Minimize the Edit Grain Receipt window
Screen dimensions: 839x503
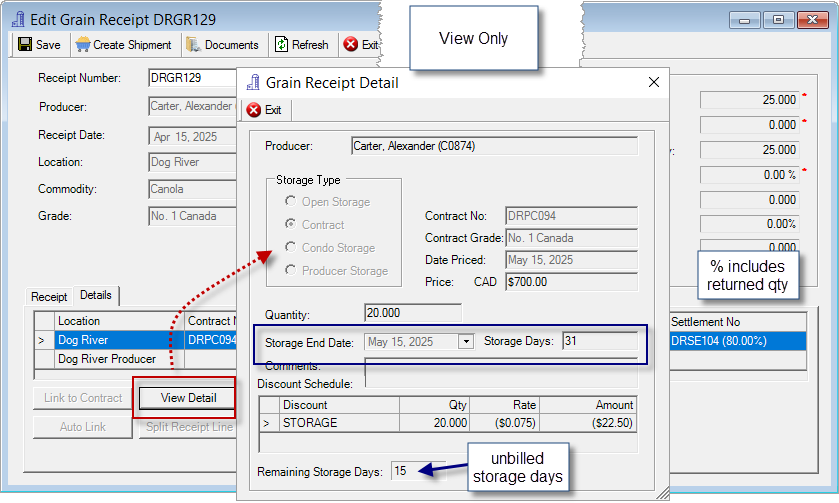click(x=744, y=20)
